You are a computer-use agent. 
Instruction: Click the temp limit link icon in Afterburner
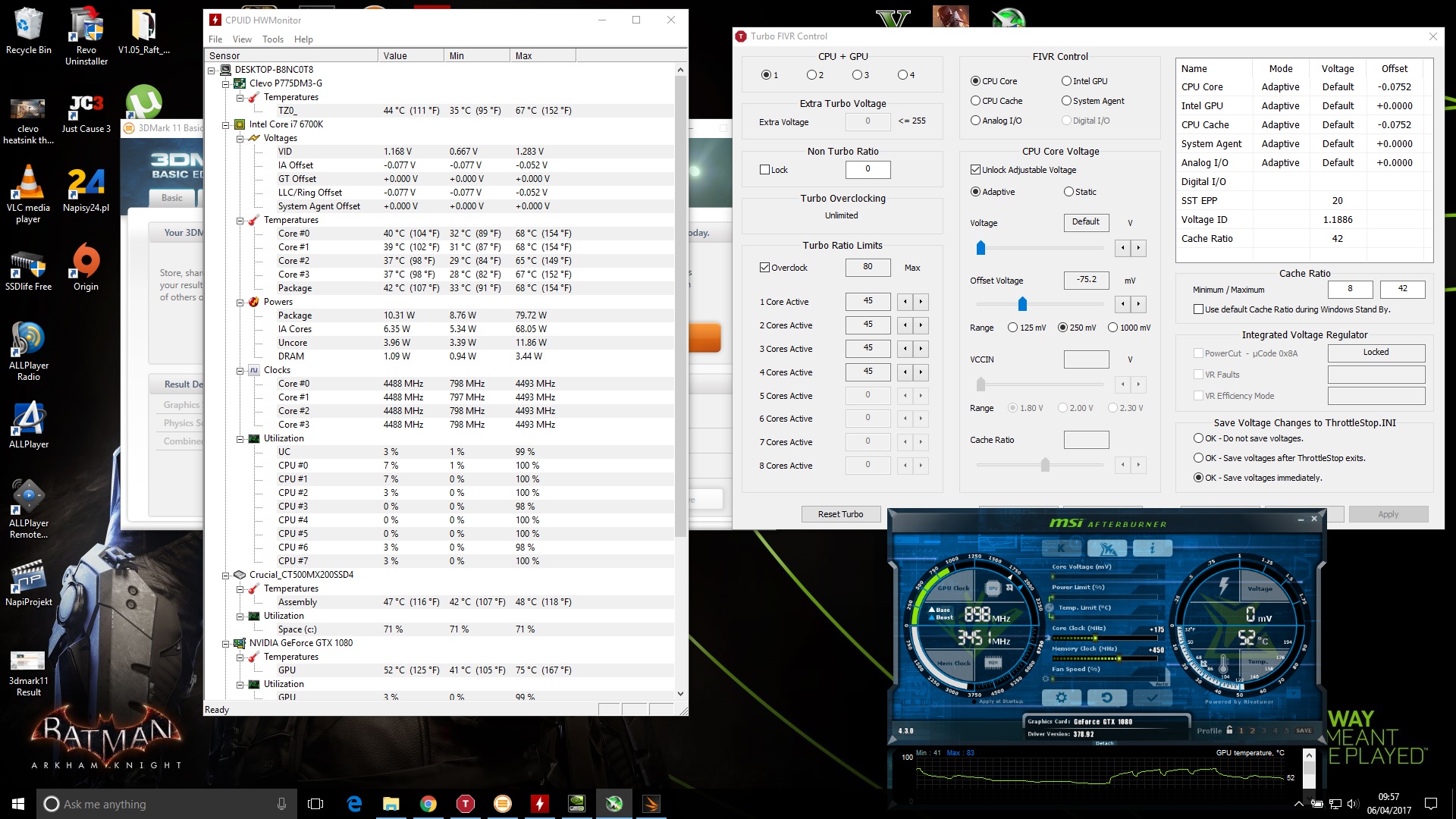tap(1050, 607)
